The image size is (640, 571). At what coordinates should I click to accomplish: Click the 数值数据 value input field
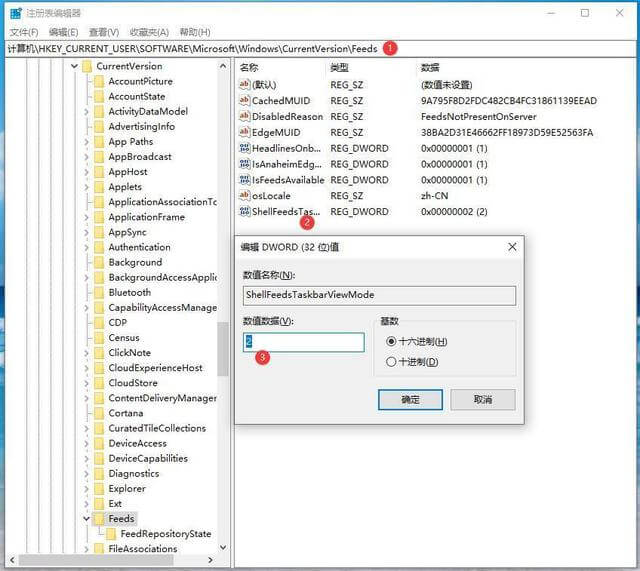304,342
